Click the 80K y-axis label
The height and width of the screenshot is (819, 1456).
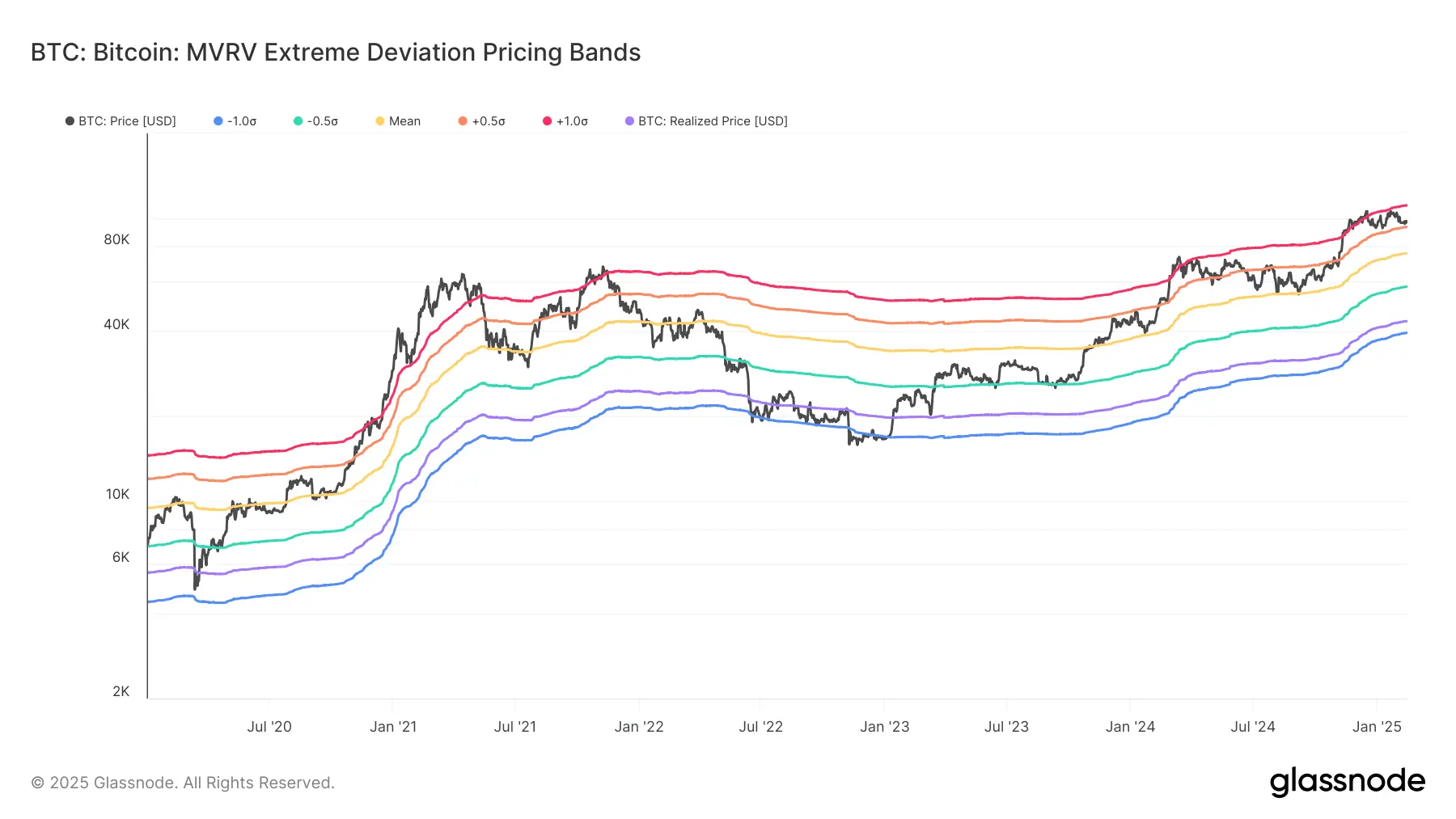(x=116, y=239)
